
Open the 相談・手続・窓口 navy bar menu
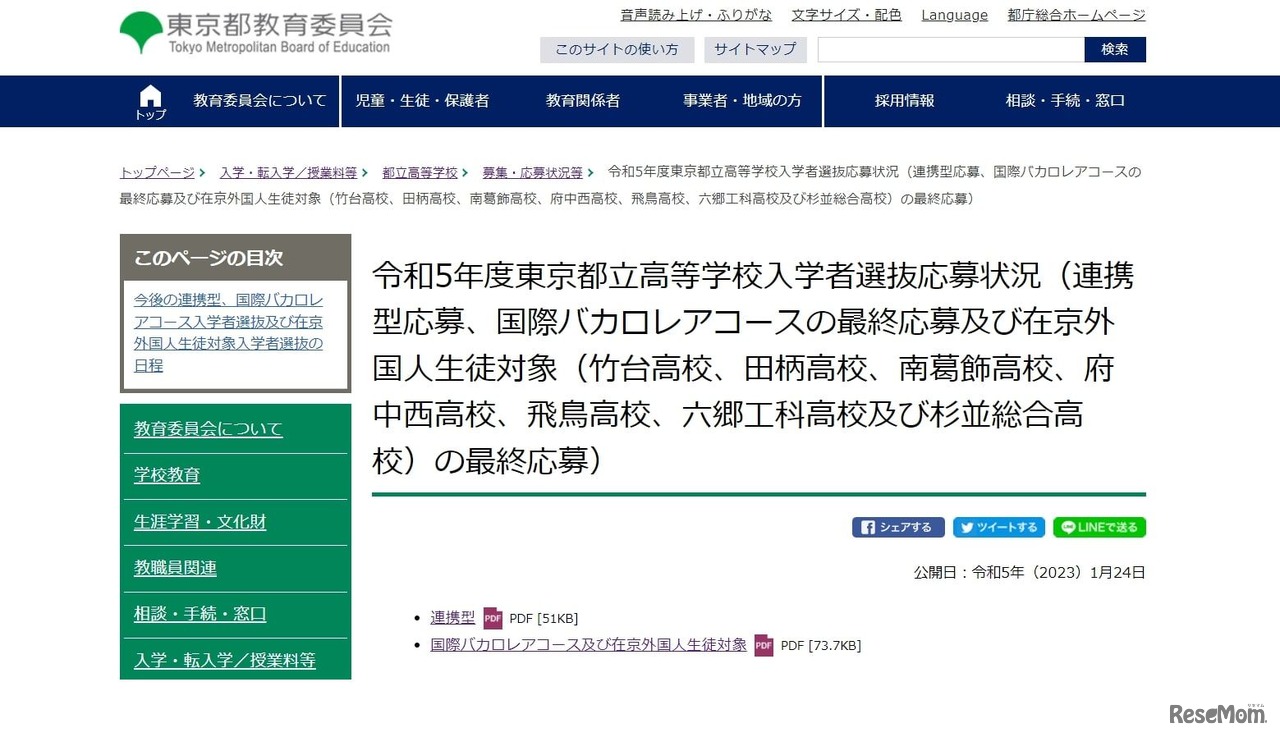pyautogui.click(x=1066, y=101)
